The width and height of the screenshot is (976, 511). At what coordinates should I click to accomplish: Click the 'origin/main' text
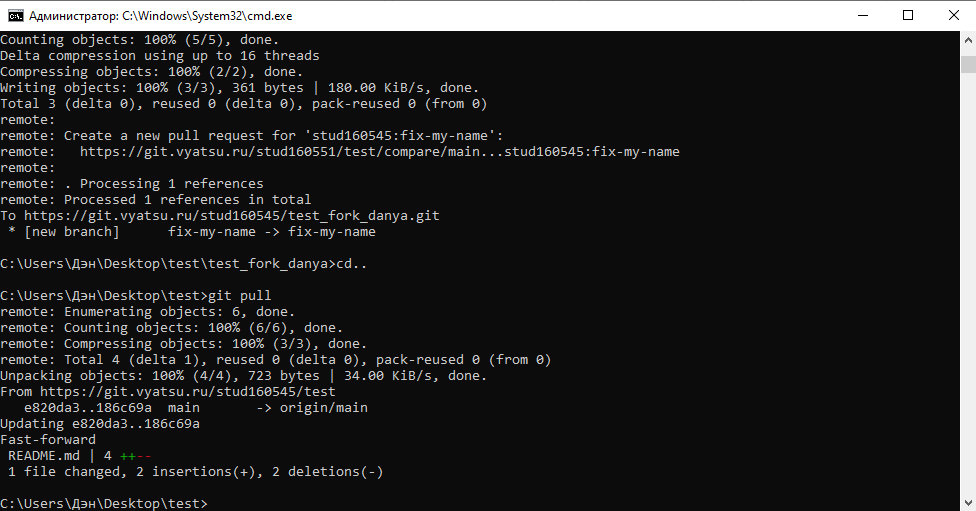[323, 408]
